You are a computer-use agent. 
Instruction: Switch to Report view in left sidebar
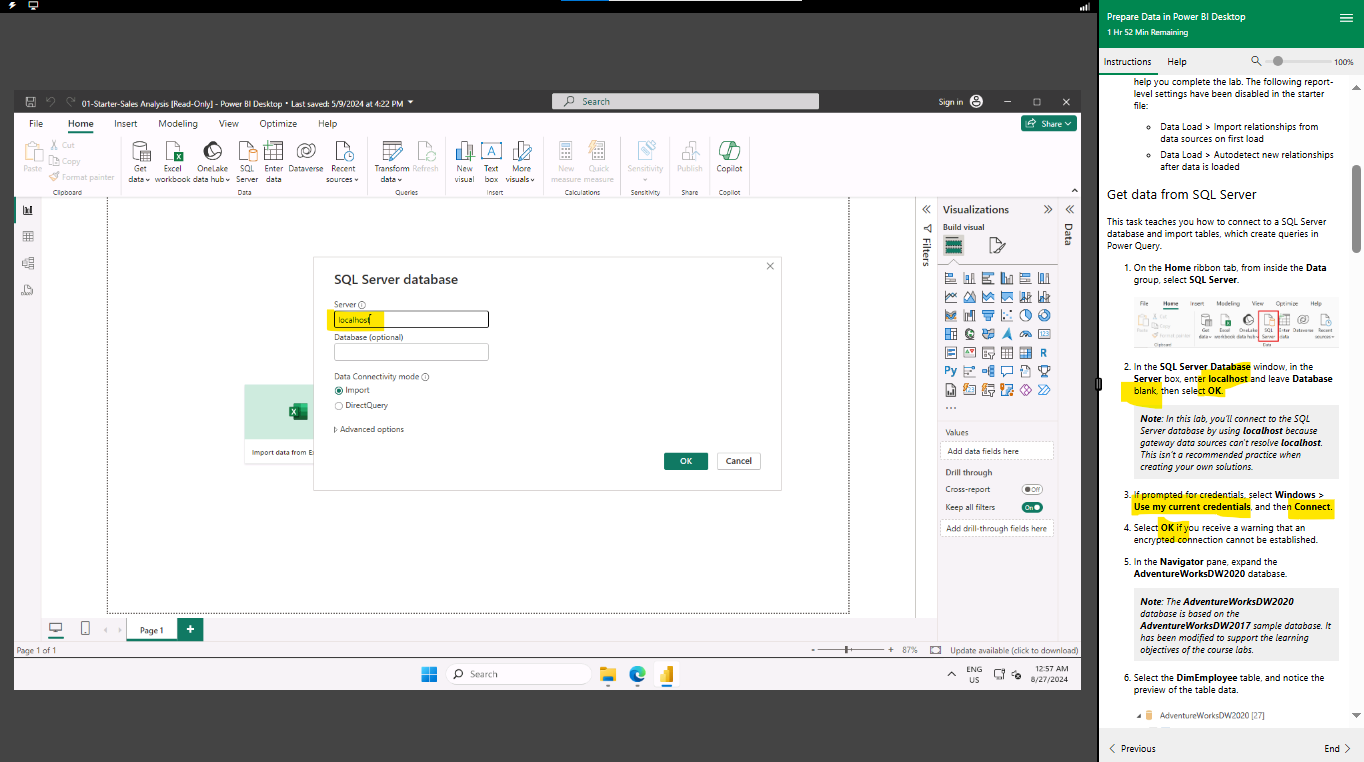(28, 210)
